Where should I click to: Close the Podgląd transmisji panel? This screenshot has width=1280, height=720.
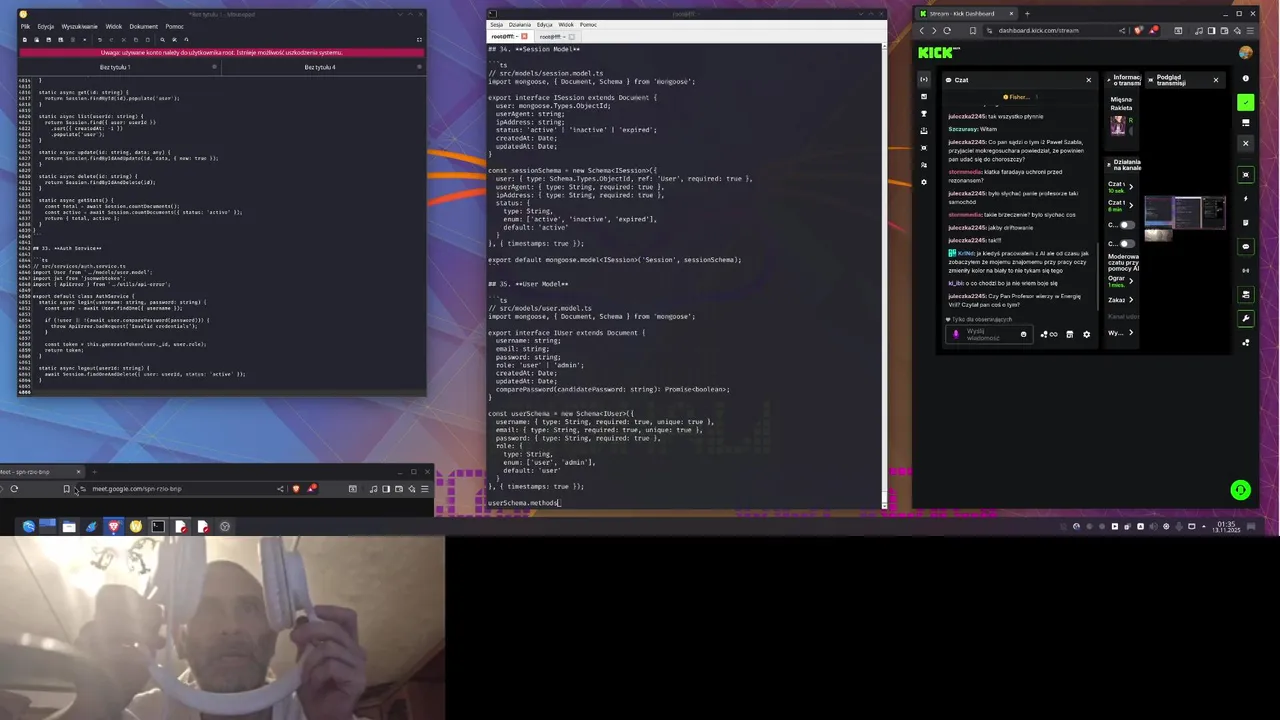1216,80
